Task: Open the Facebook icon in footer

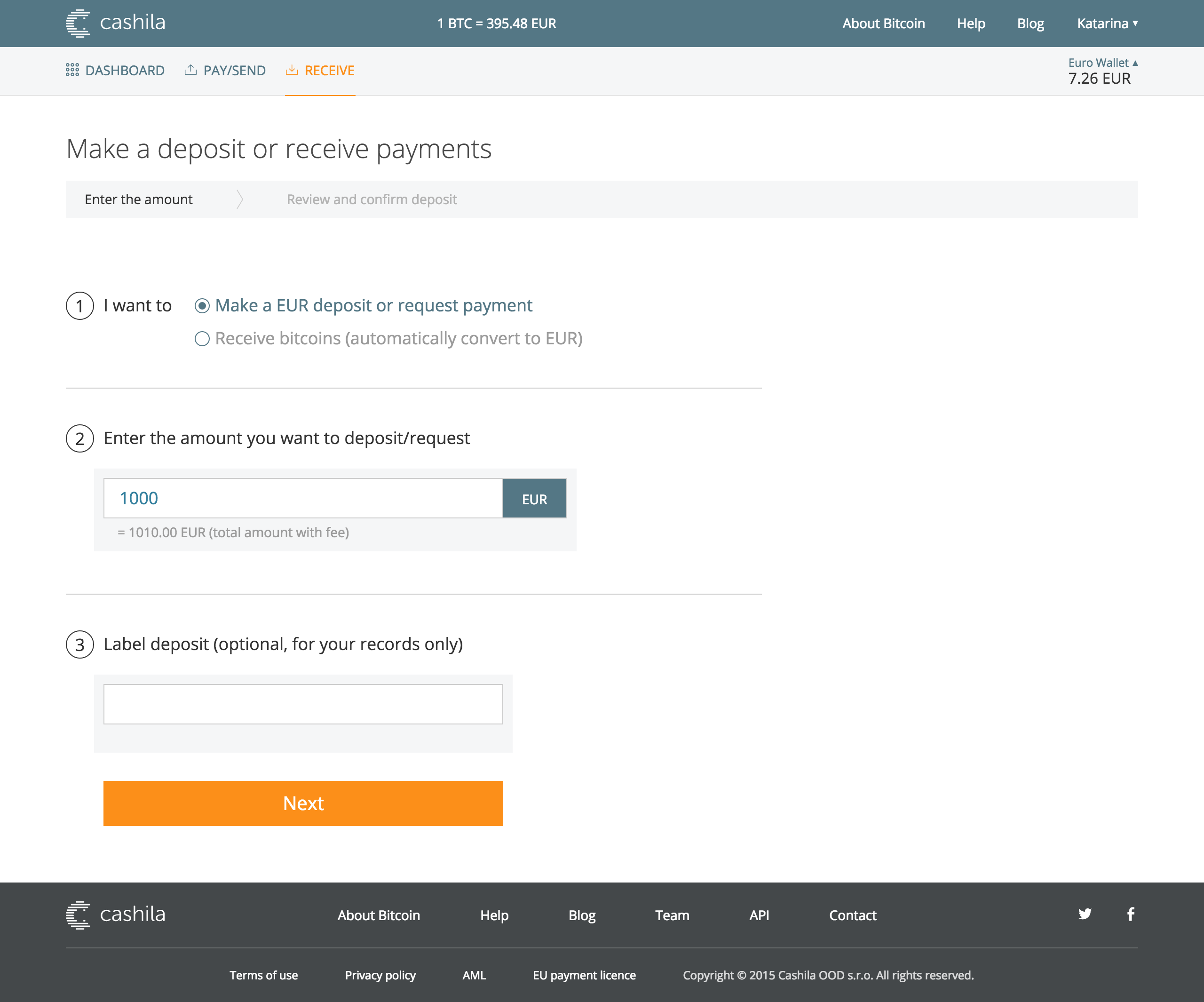Action: pyautogui.click(x=1130, y=914)
